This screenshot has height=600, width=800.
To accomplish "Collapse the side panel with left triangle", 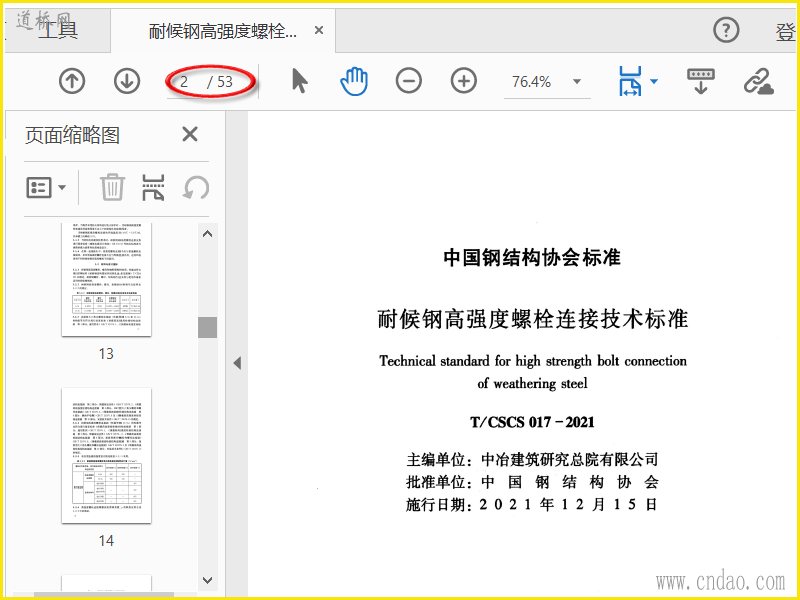I will point(237,363).
